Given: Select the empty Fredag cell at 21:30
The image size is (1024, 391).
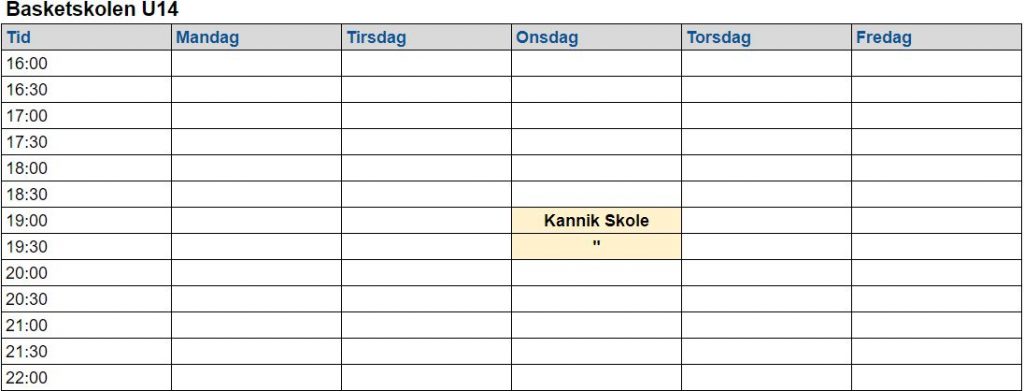Looking at the screenshot, I should click(937, 351).
